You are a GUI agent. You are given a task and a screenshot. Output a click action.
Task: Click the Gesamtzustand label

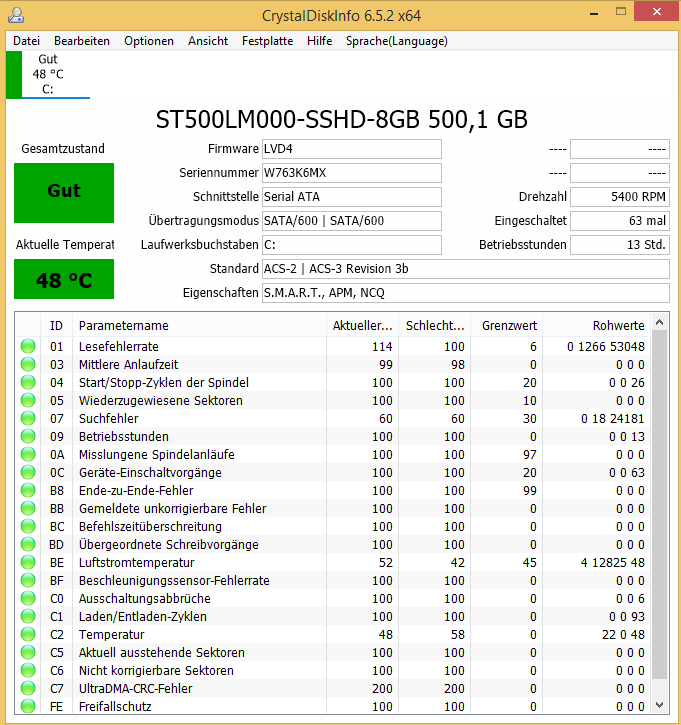pos(63,148)
